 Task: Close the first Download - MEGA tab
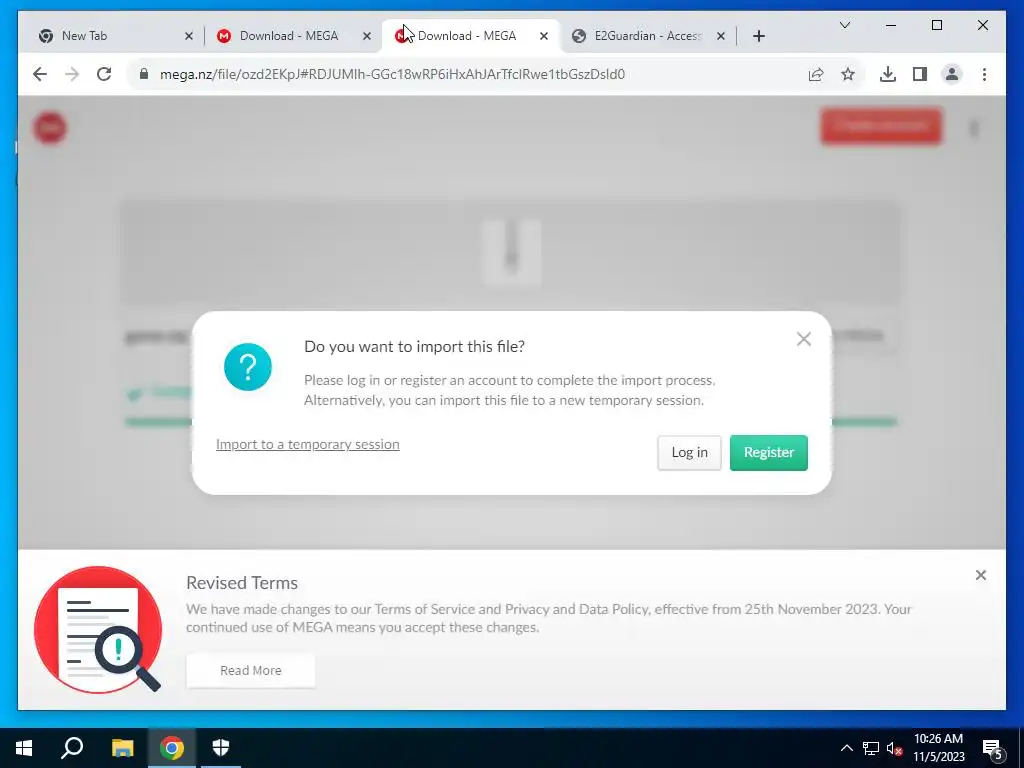click(x=367, y=36)
